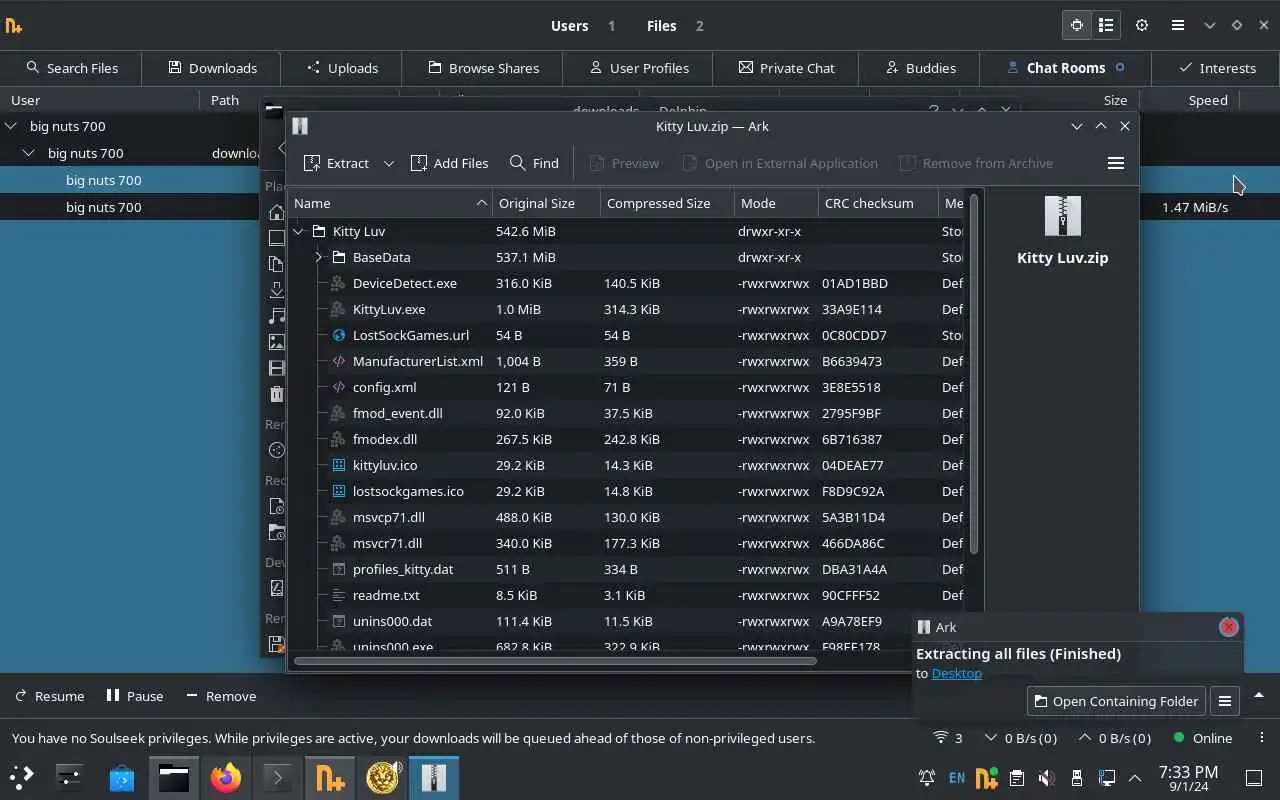This screenshot has width=1280, height=800.
Task: Click Add Files in Ark toolbar
Action: (x=449, y=163)
